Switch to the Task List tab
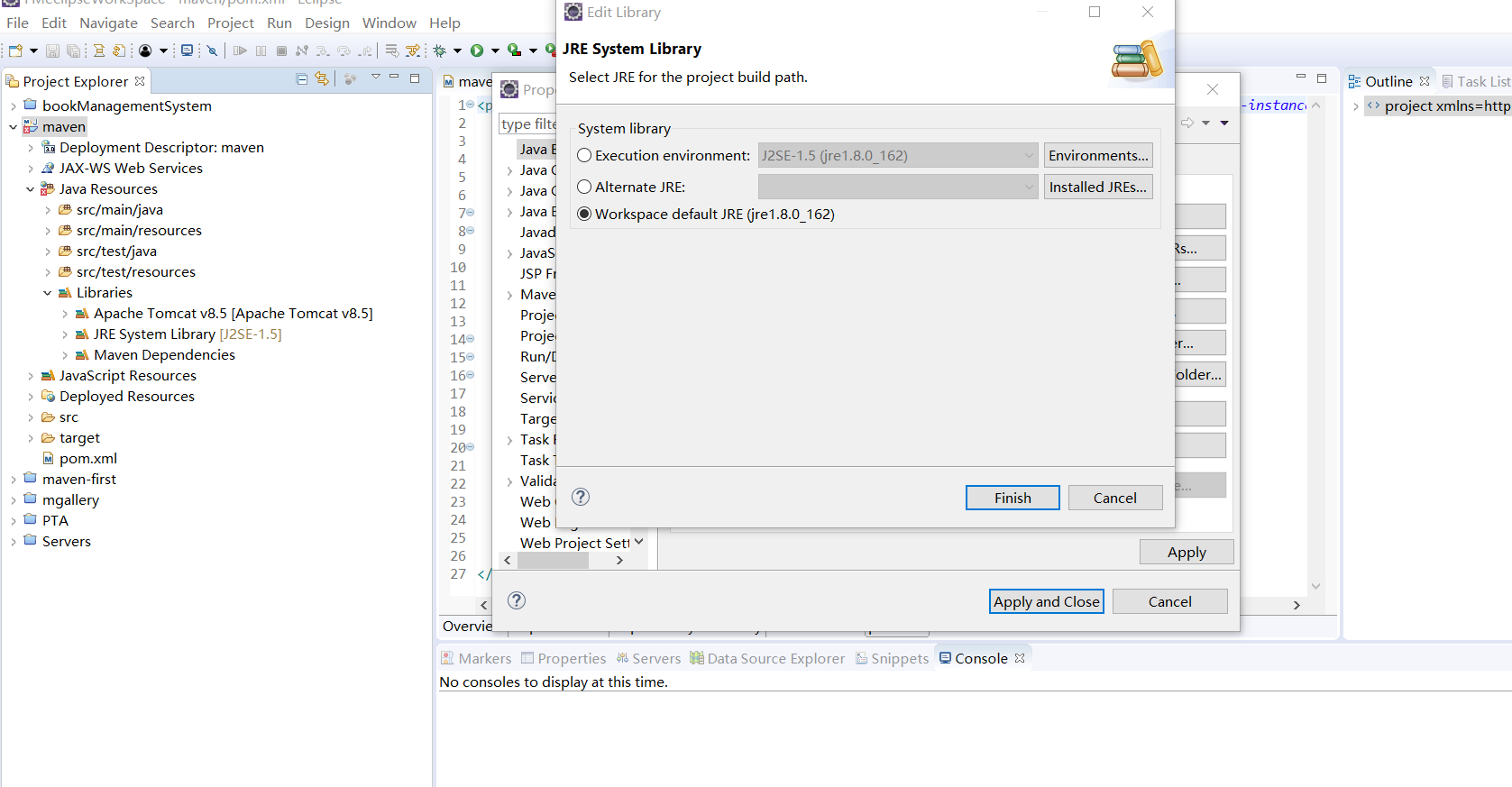This screenshot has width=1512, height=787. (x=1476, y=81)
